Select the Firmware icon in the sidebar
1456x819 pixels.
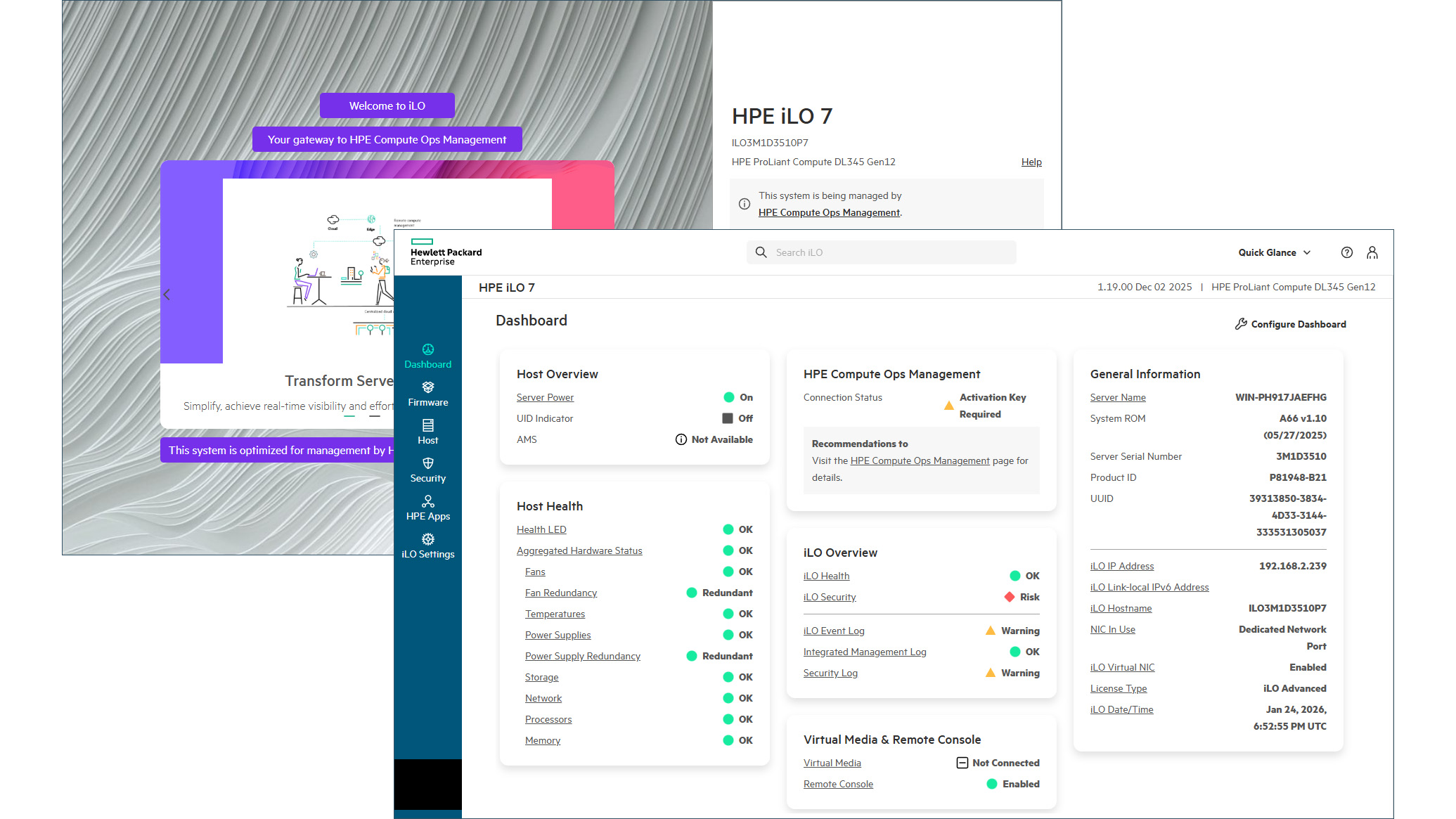428,394
